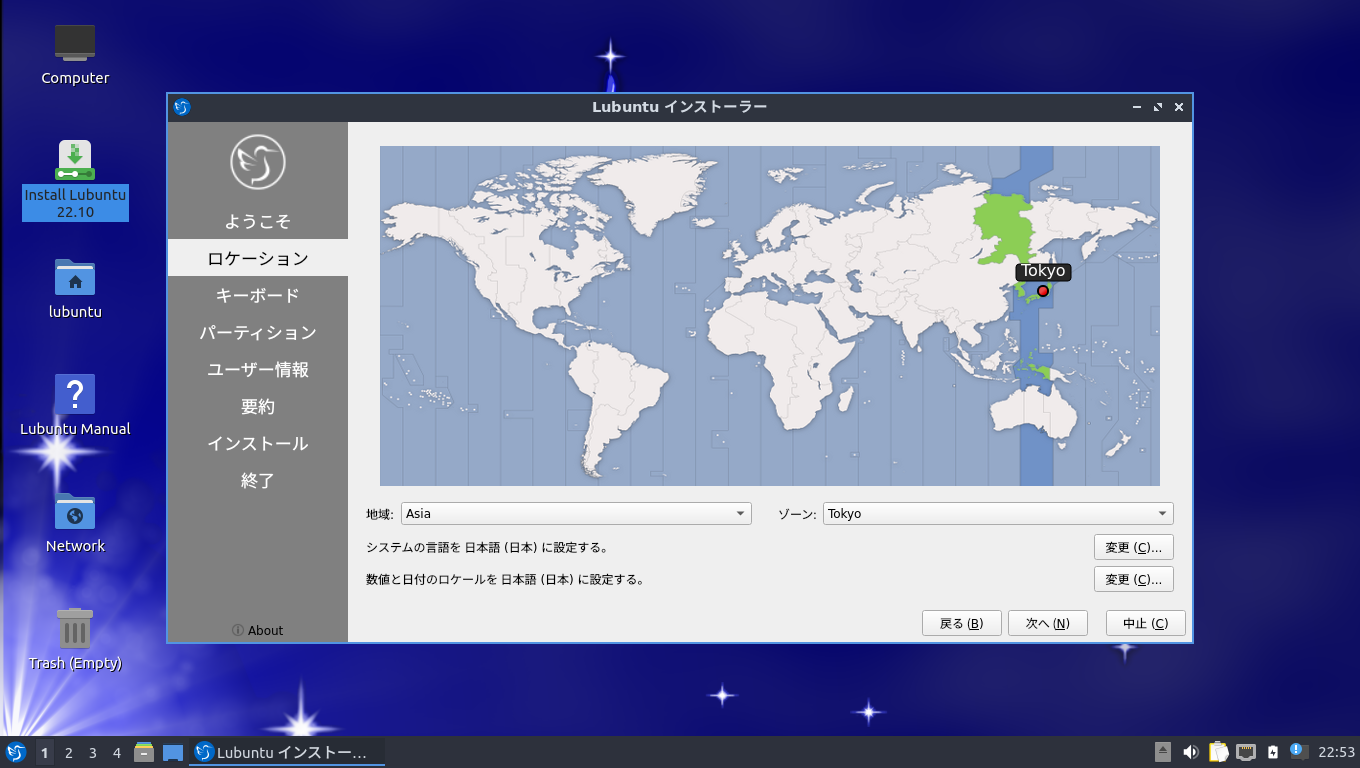Image resolution: width=1360 pixels, height=768 pixels.
Task: Open the notifications tray icon
Action: pyautogui.click(x=1298, y=751)
